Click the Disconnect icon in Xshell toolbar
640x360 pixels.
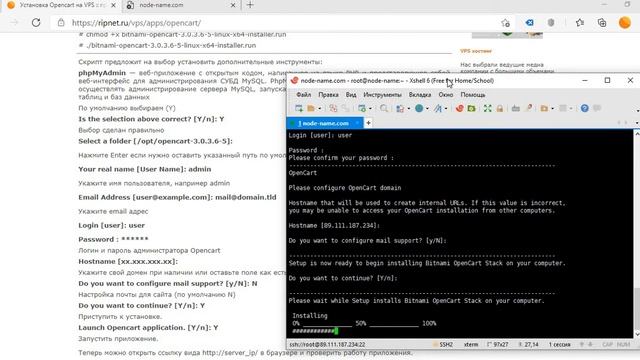click(333, 108)
